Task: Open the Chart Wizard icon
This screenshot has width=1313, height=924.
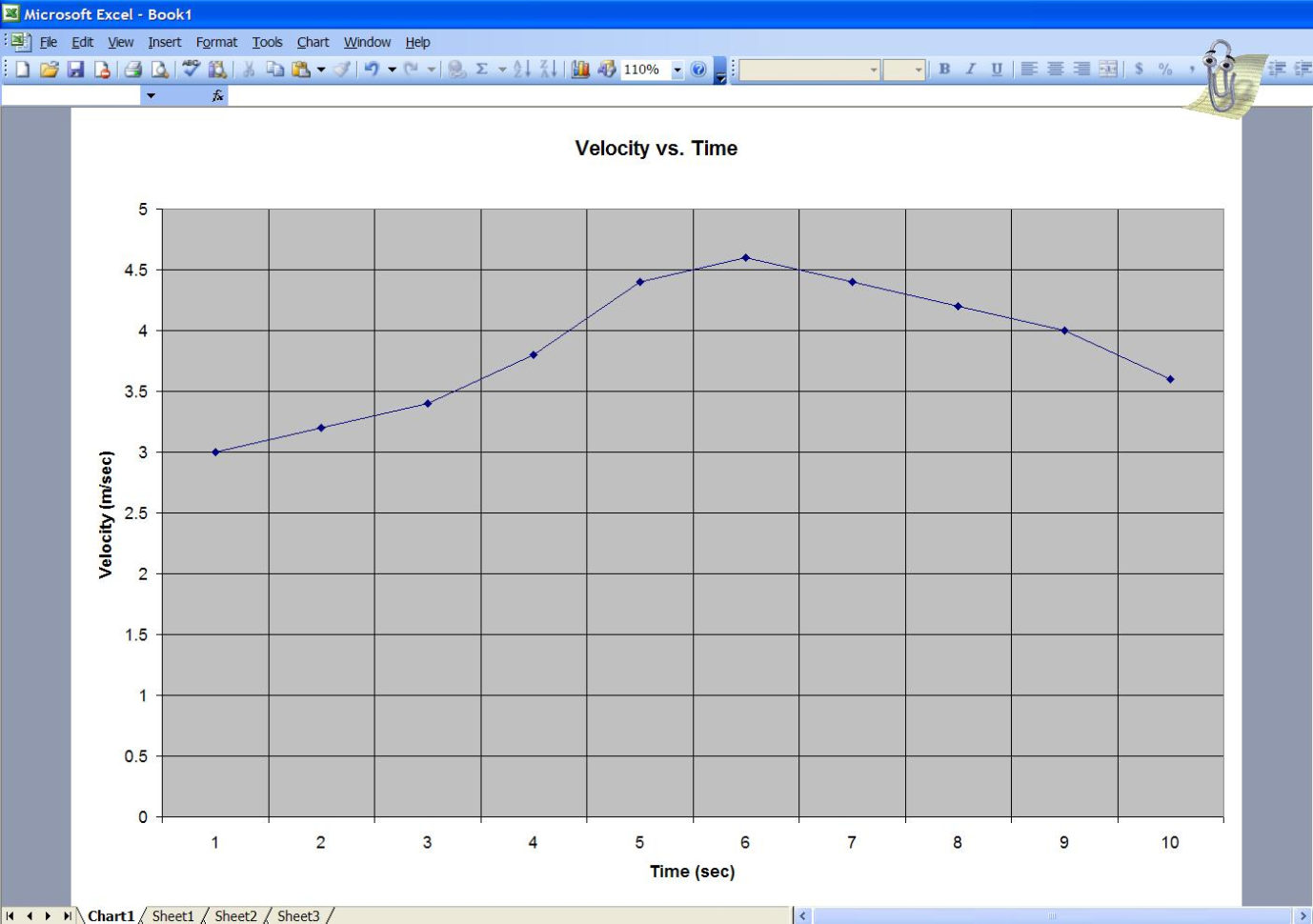Action: click(580, 70)
